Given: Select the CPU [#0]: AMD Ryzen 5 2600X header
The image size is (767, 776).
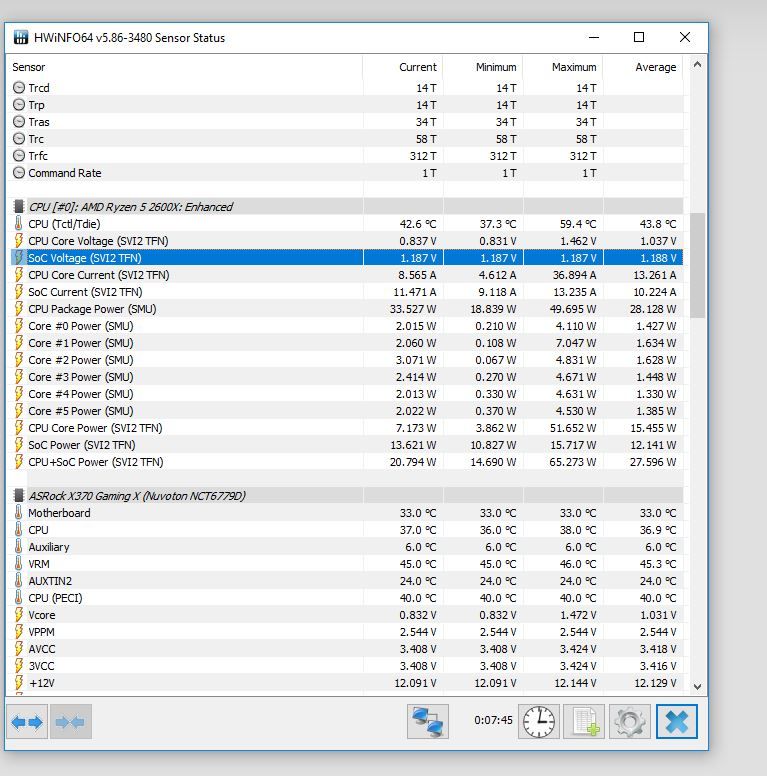Looking at the screenshot, I should (x=347, y=206).
